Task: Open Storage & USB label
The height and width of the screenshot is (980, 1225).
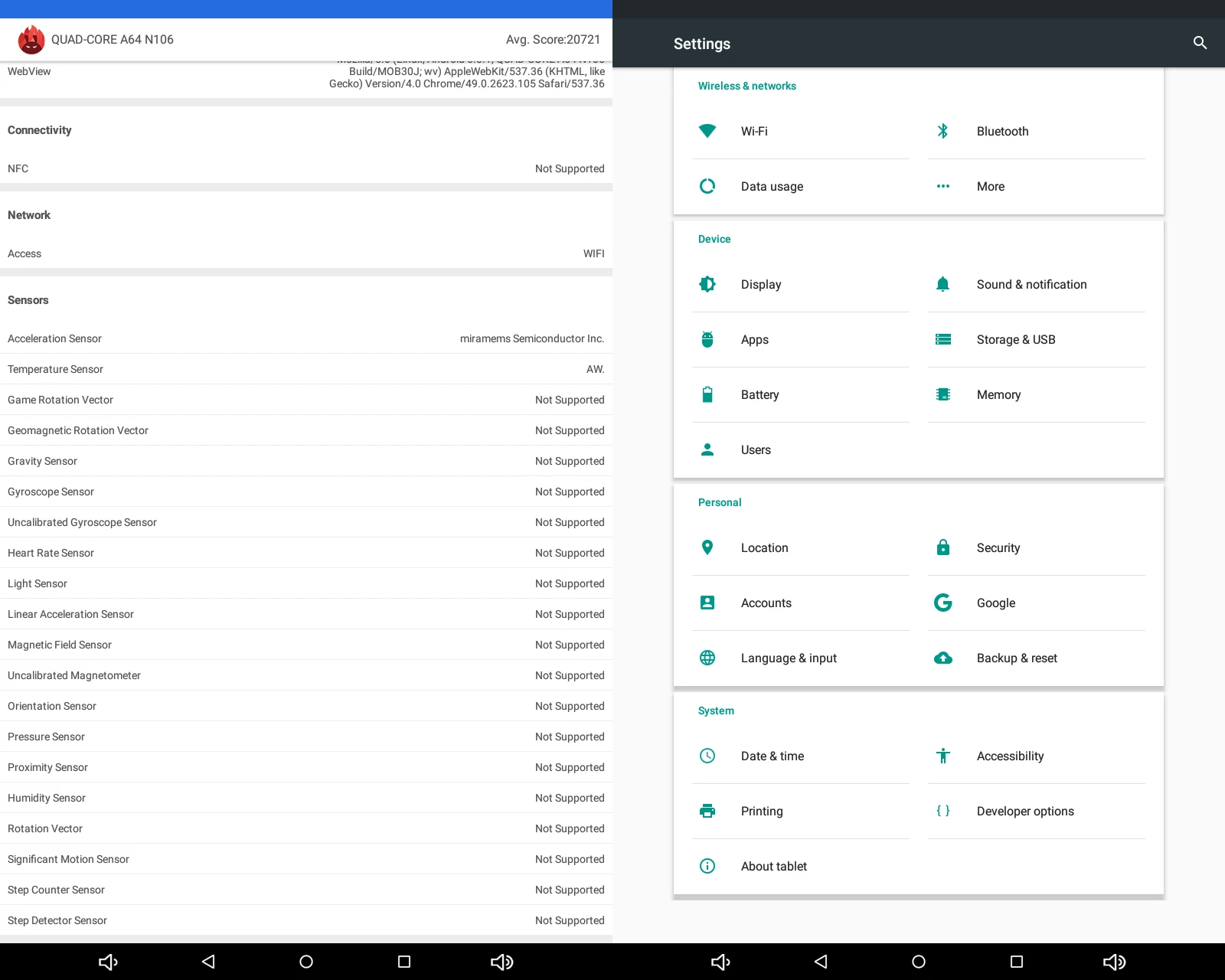Action: pos(1016,339)
